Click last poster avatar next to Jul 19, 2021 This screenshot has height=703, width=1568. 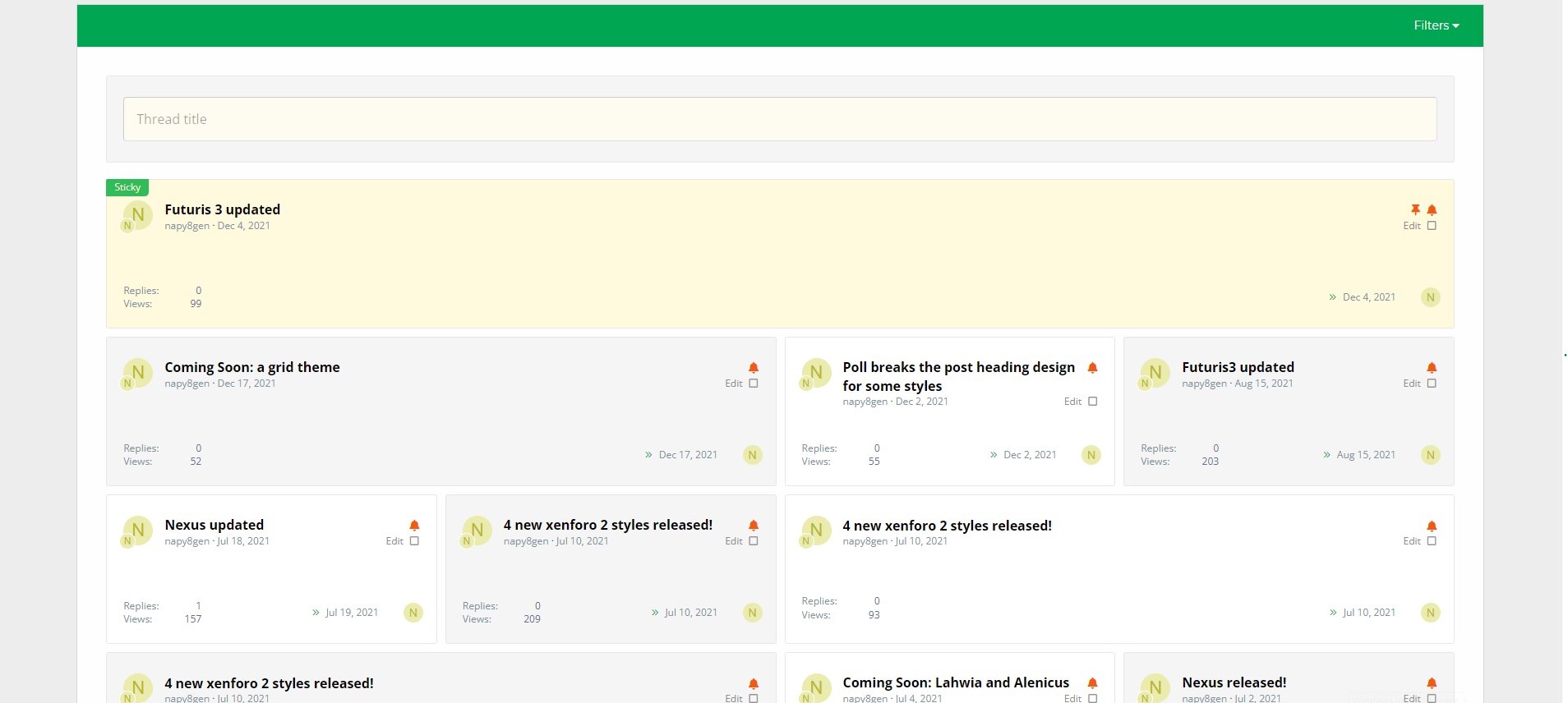[x=413, y=613]
